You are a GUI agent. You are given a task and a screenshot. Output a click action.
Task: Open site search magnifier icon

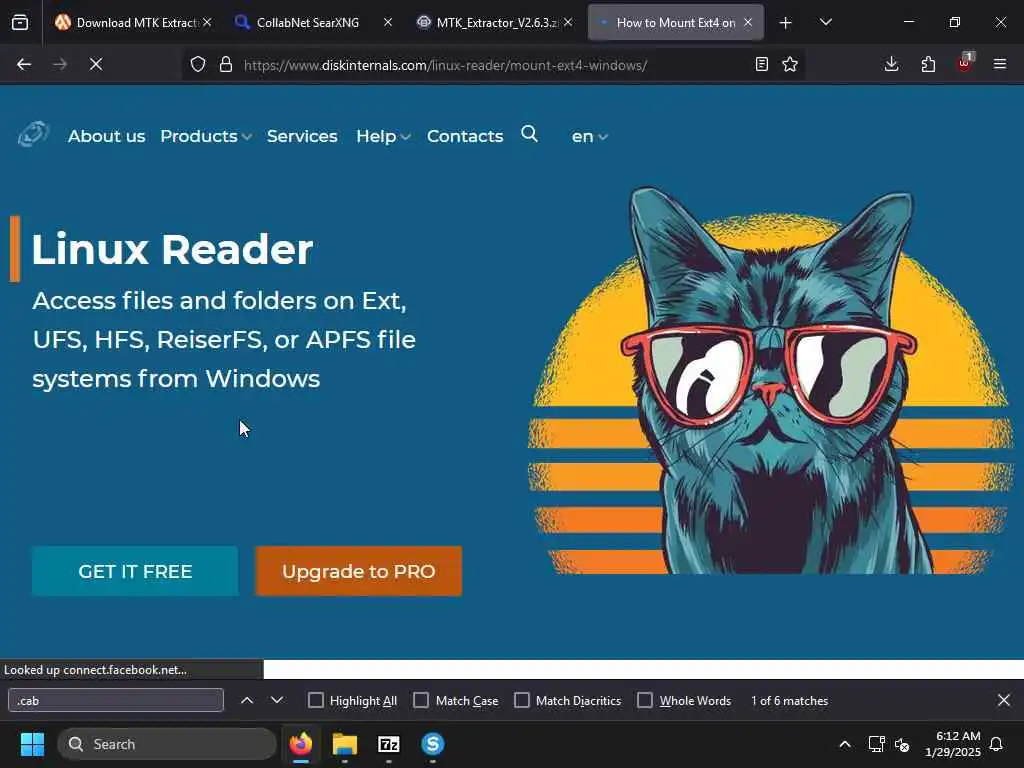coord(530,134)
